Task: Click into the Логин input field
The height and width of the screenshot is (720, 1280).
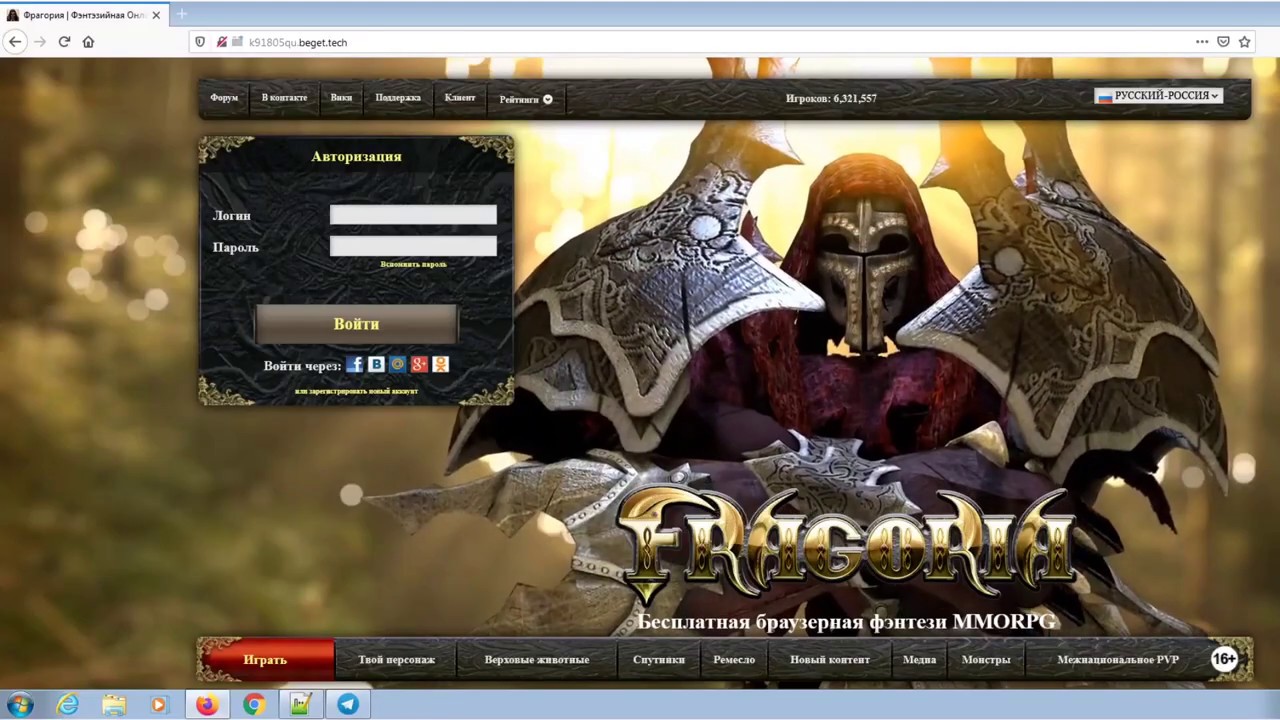Action: tap(413, 214)
